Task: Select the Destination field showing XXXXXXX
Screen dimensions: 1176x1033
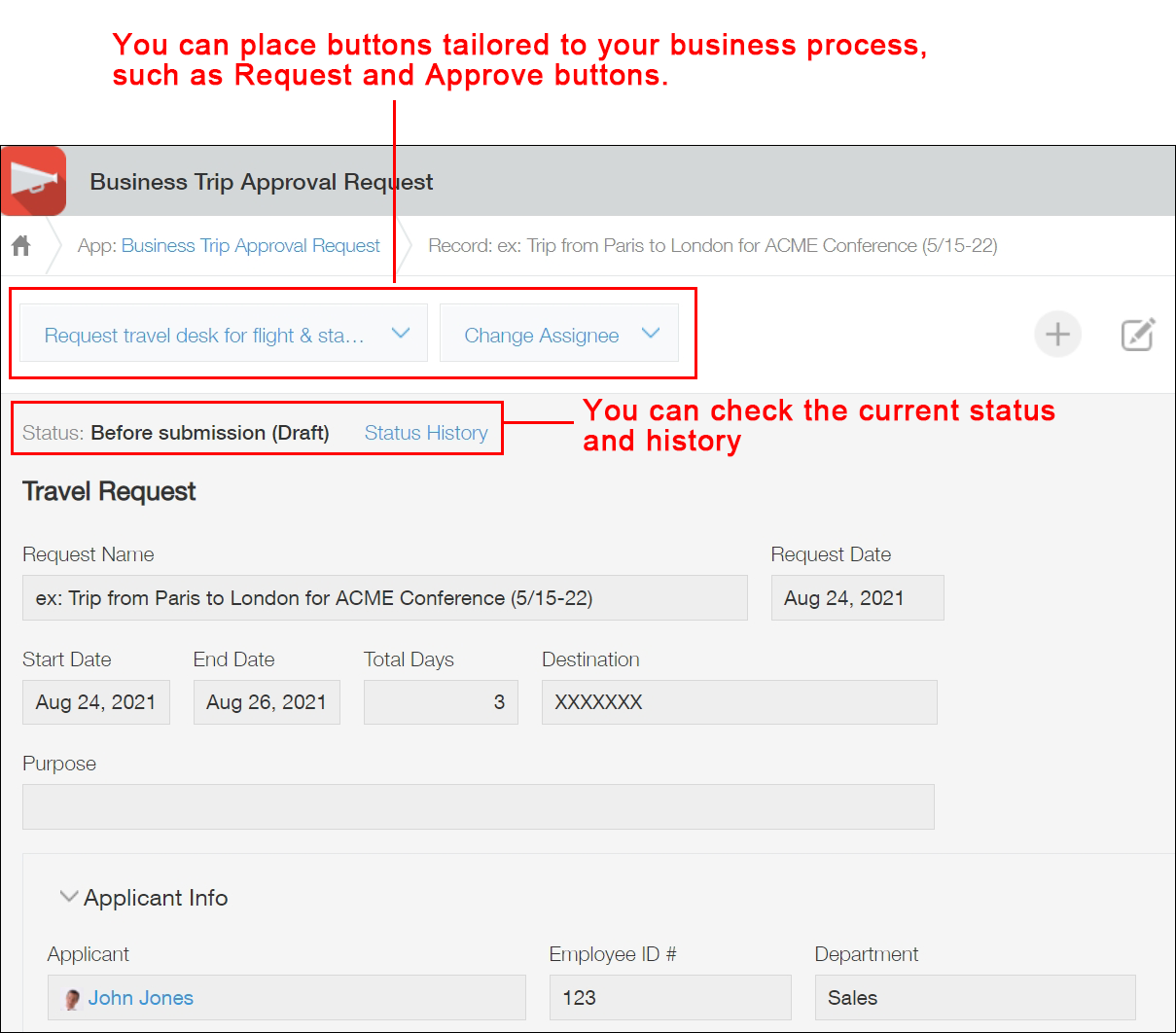Action: pyautogui.click(x=738, y=701)
